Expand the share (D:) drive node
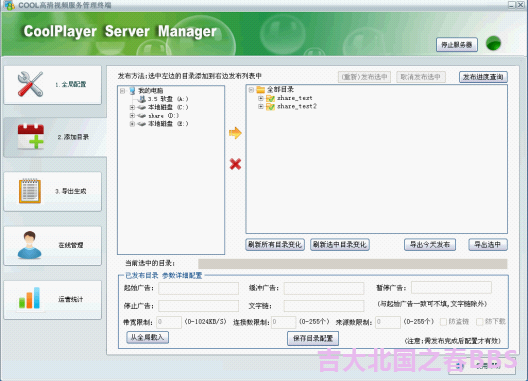The width and height of the screenshot is (528, 381). point(132,116)
